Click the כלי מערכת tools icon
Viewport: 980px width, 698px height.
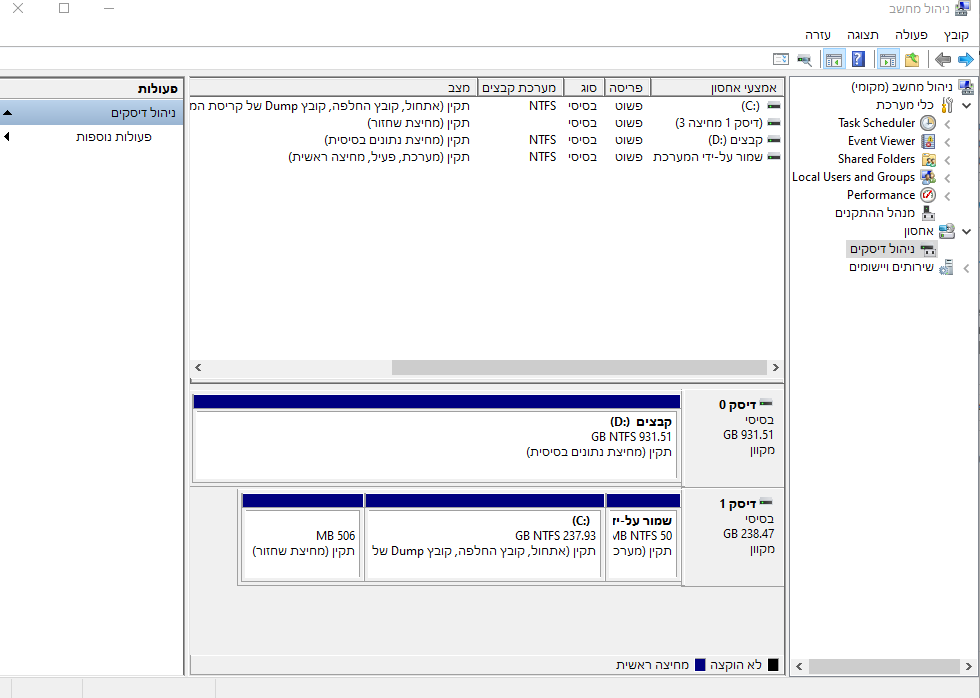tap(947, 105)
